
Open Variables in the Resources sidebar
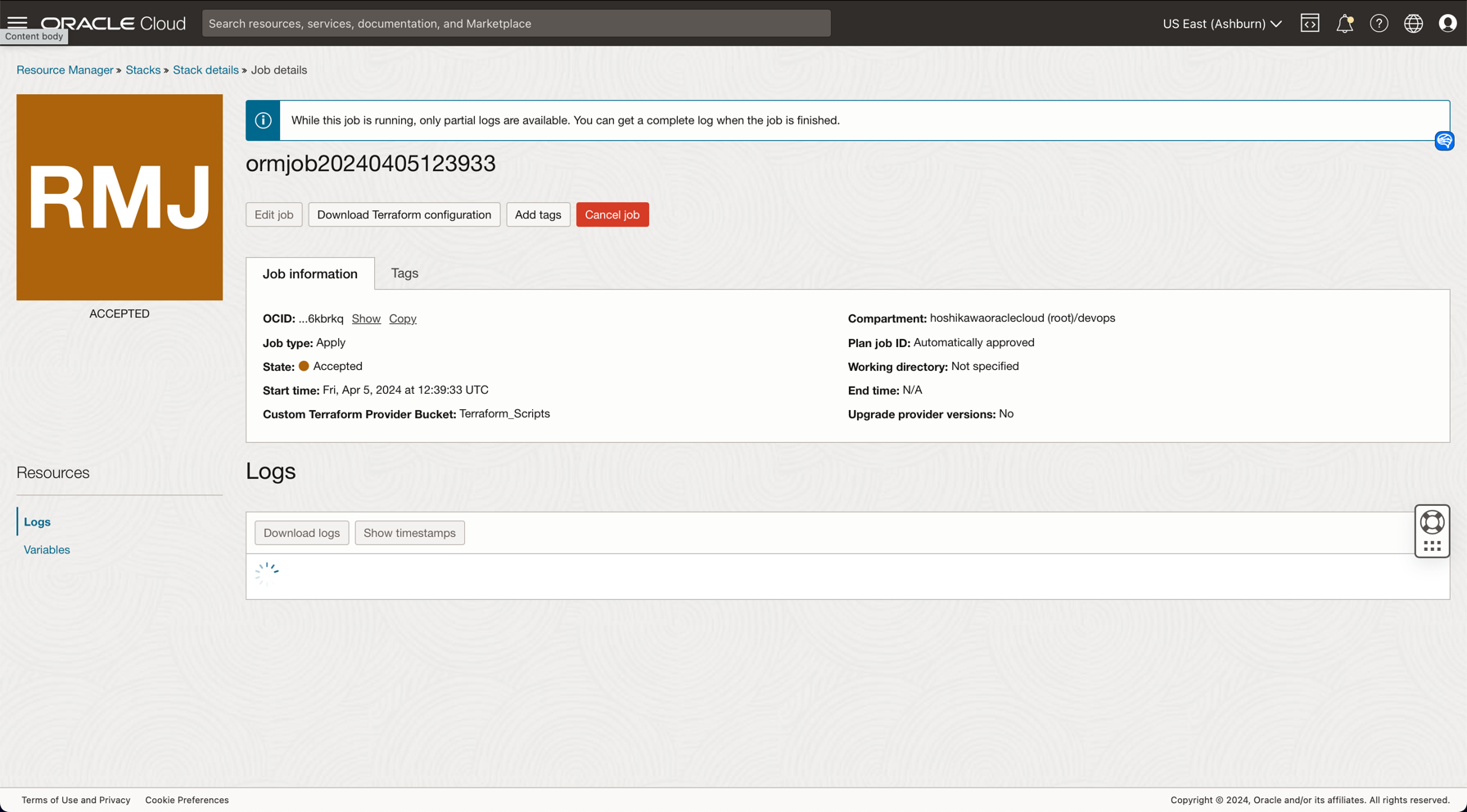[x=47, y=550]
